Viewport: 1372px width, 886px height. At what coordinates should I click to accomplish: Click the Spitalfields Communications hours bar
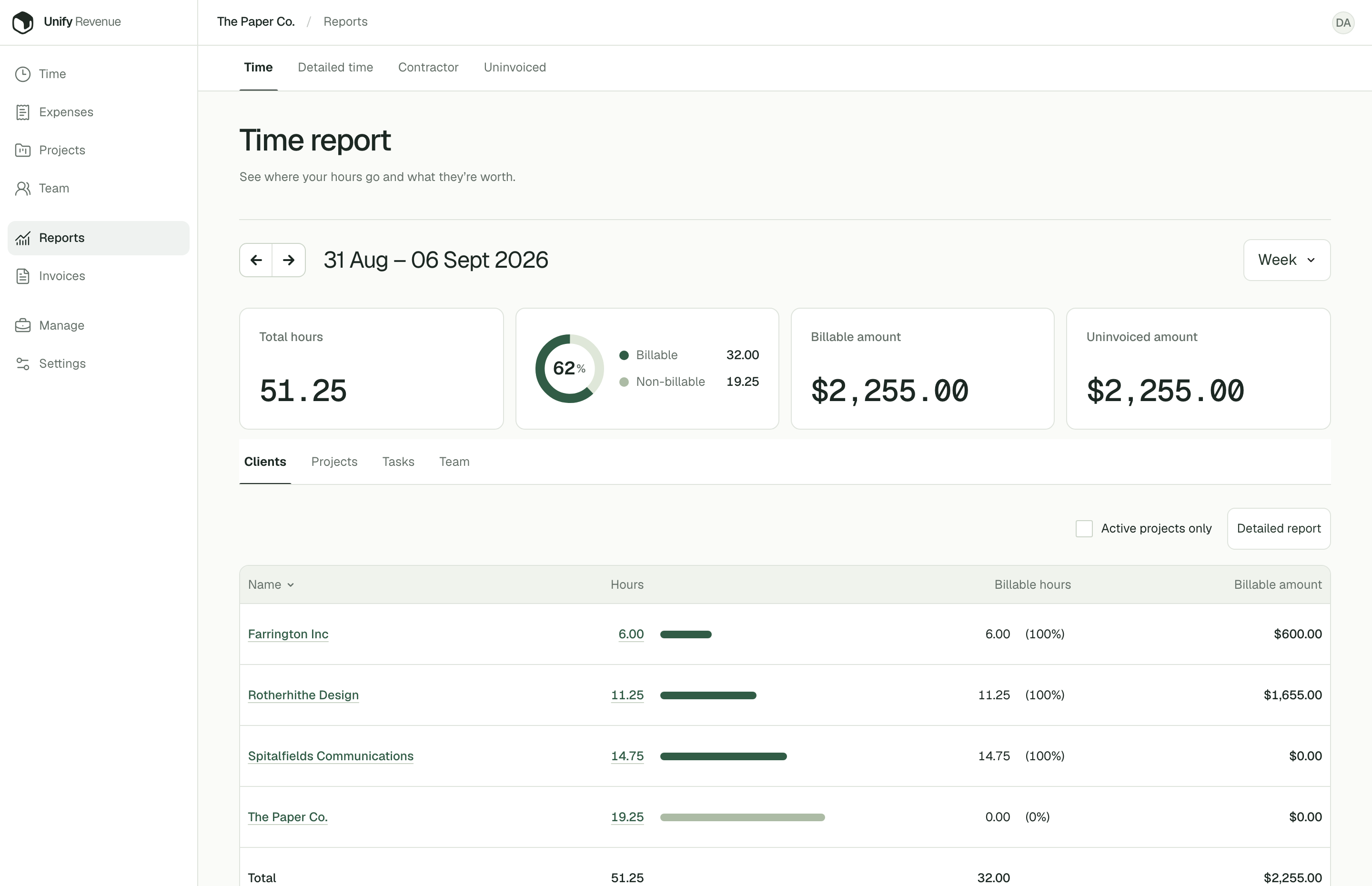click(723, 756)
